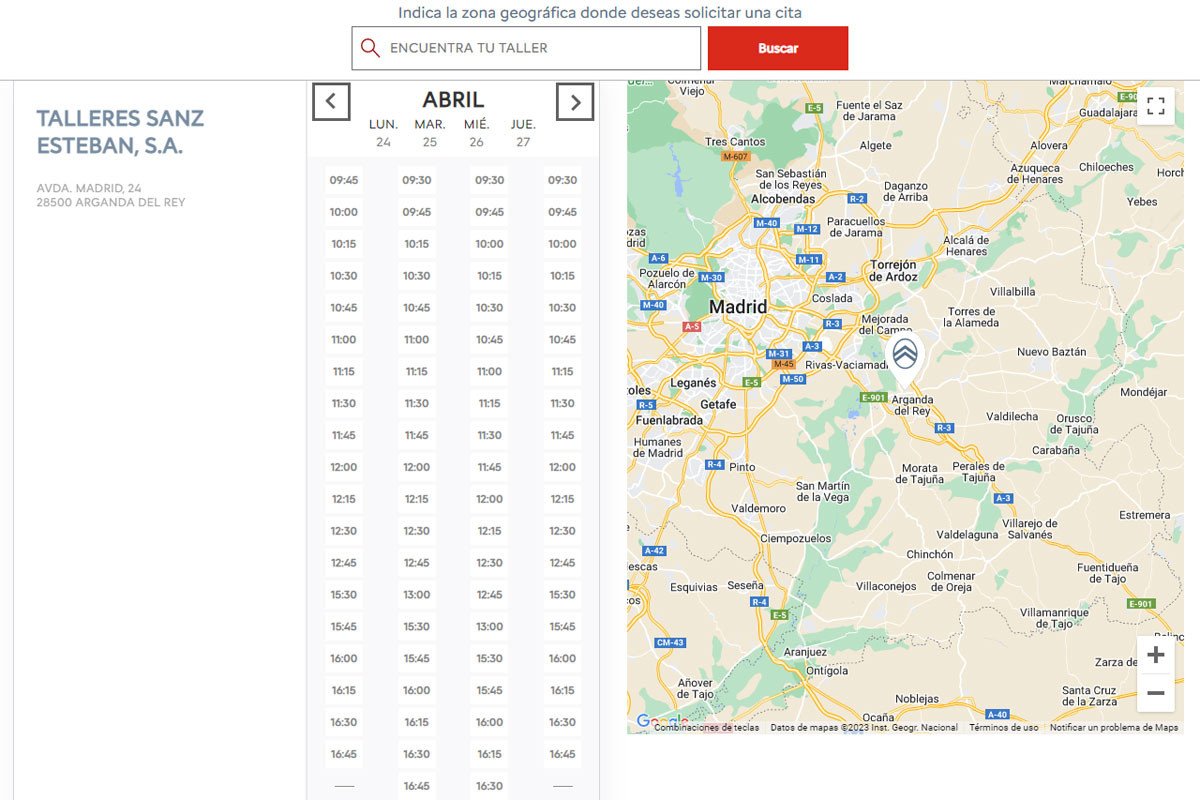1200x800 pixels.
Task: Book the 16:15 slot on Wednesday 26
Action: [x=490, y=754]
